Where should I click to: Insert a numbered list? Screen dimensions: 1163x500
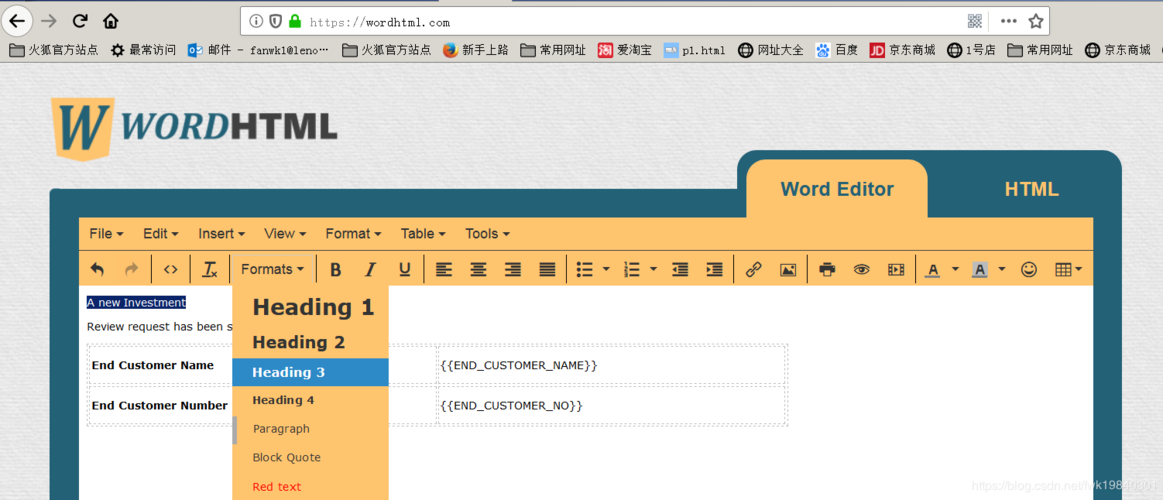[x=632, y=269]
